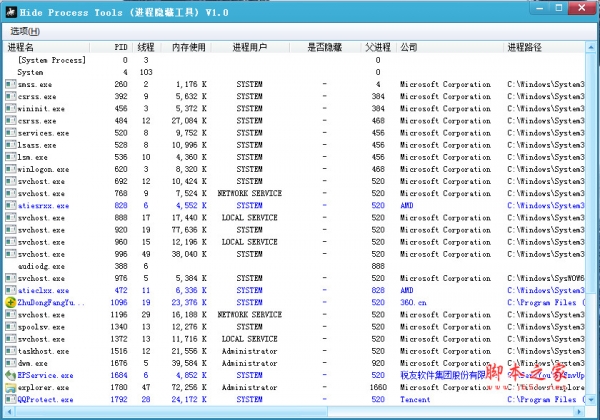Click the ZhuDongFangYu process icon
Viewport: 600px width, 420px height.
[11, 300]
